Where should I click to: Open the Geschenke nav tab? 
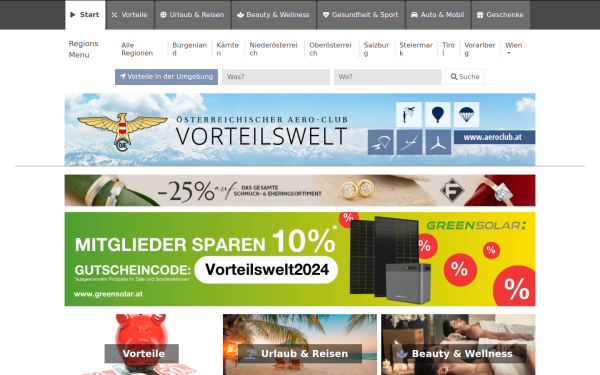click(x=501, y=15)
